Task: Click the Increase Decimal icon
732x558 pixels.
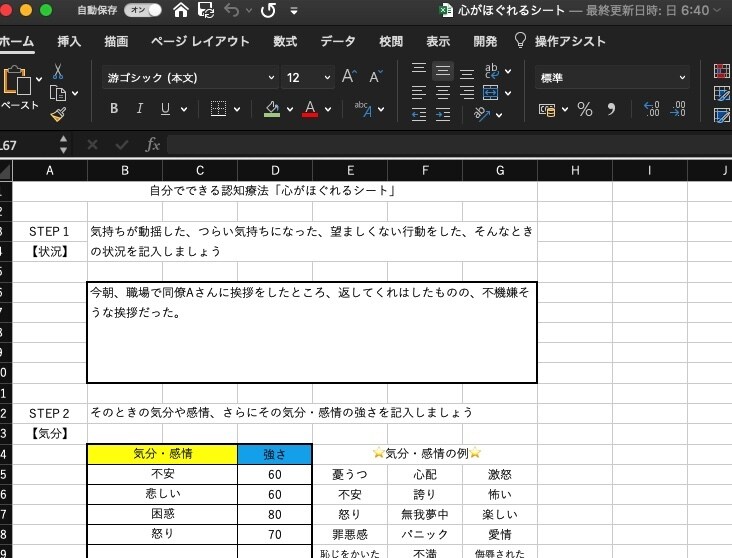Action: tap(652, 109)
